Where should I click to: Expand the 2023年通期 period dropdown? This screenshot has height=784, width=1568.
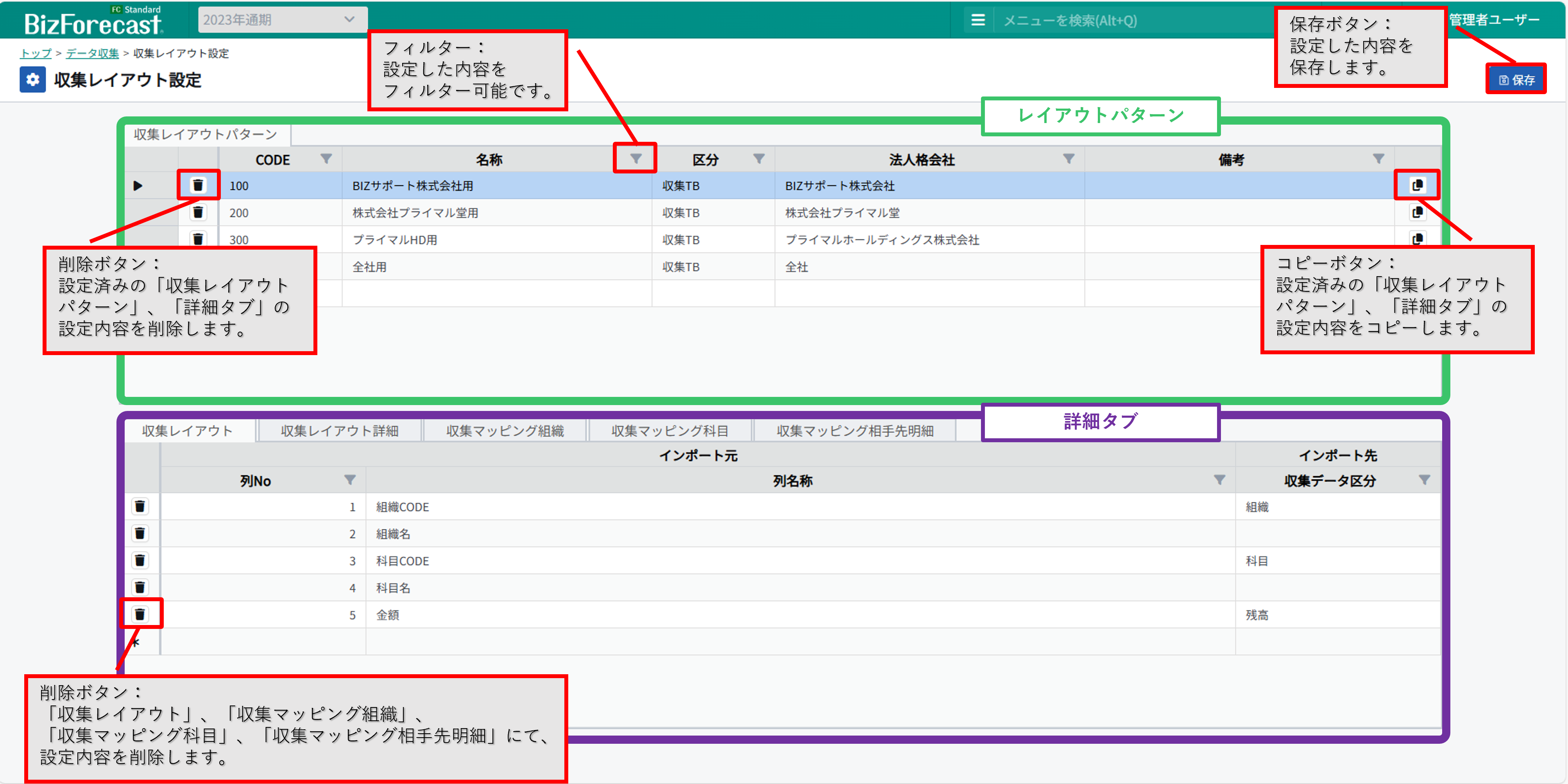283,20
